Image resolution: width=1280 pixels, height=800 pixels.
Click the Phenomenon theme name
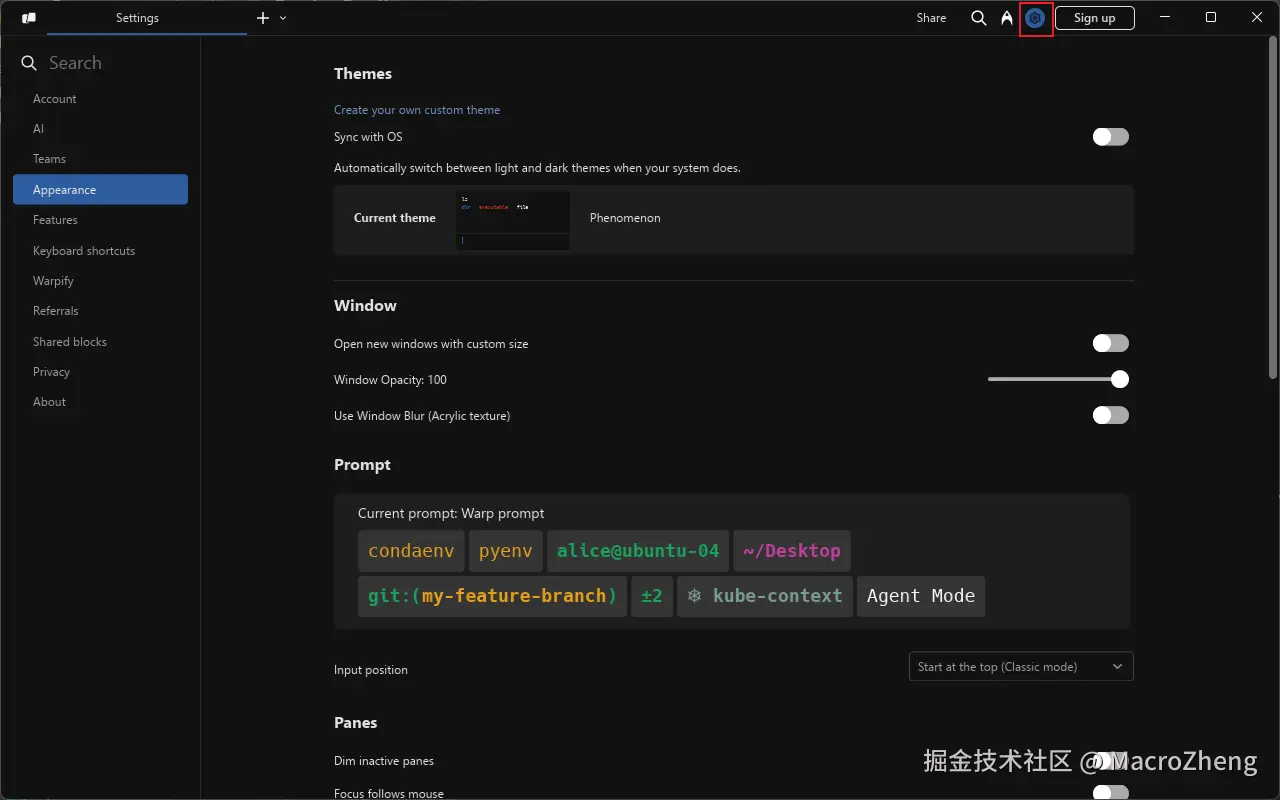[x=625, y=218]
